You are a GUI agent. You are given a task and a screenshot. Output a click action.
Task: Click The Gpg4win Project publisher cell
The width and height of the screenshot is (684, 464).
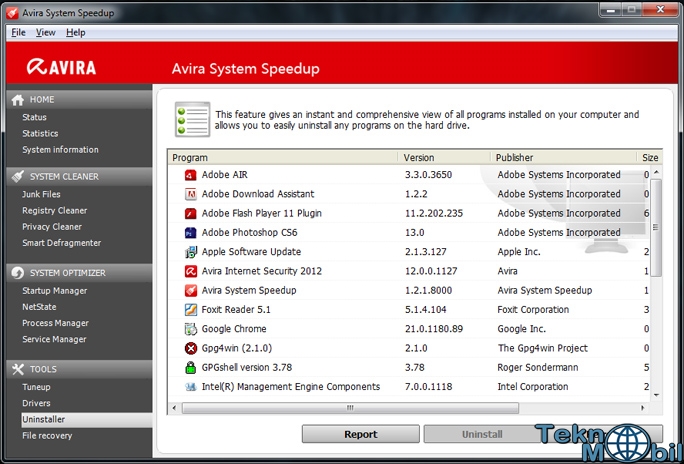pos(543,348)
